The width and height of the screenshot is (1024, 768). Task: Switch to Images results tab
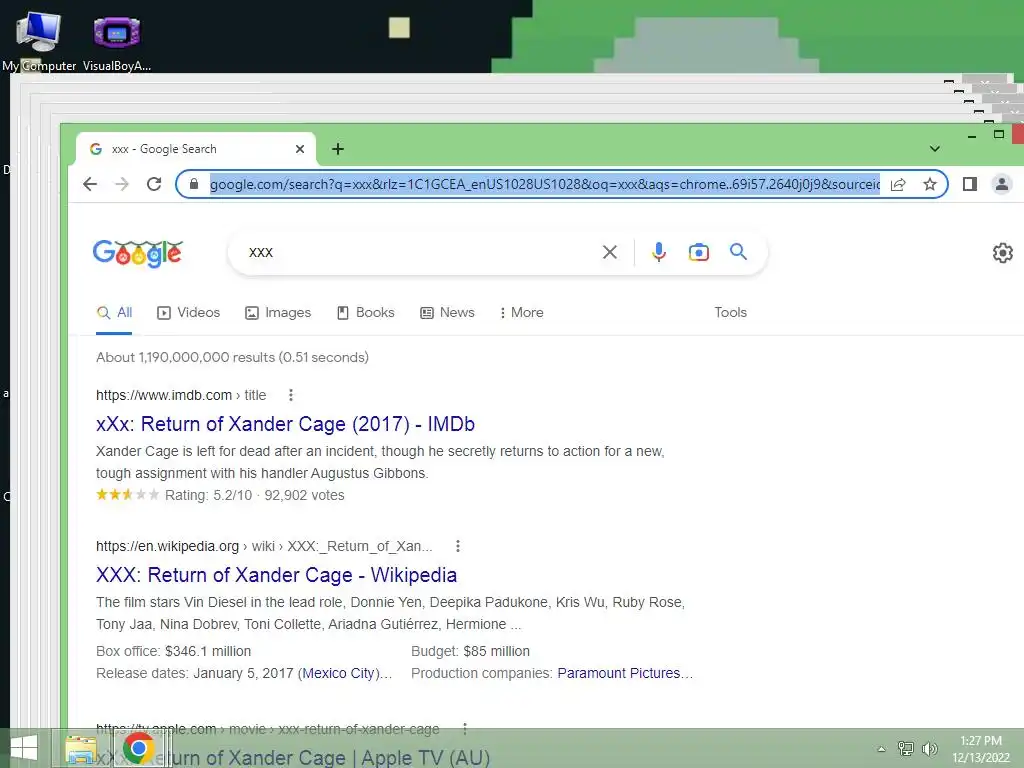278,313
